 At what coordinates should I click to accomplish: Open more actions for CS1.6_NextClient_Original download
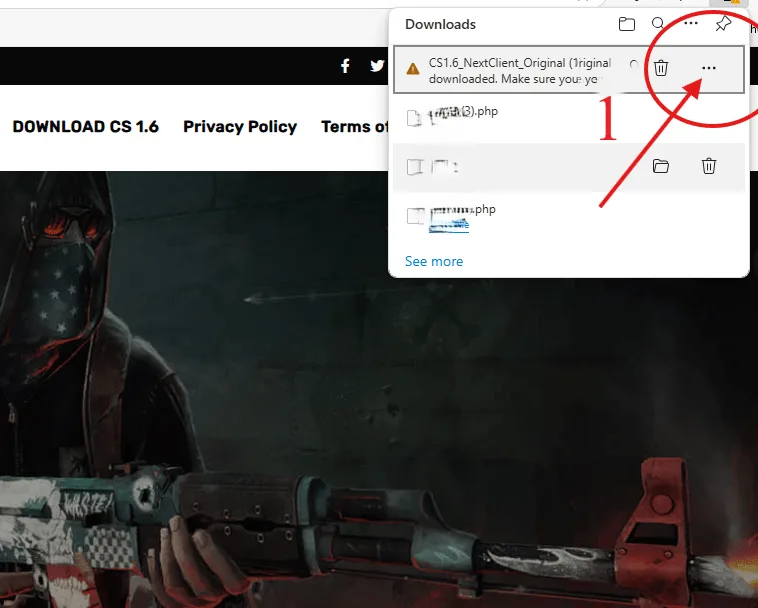coord(709,68)
